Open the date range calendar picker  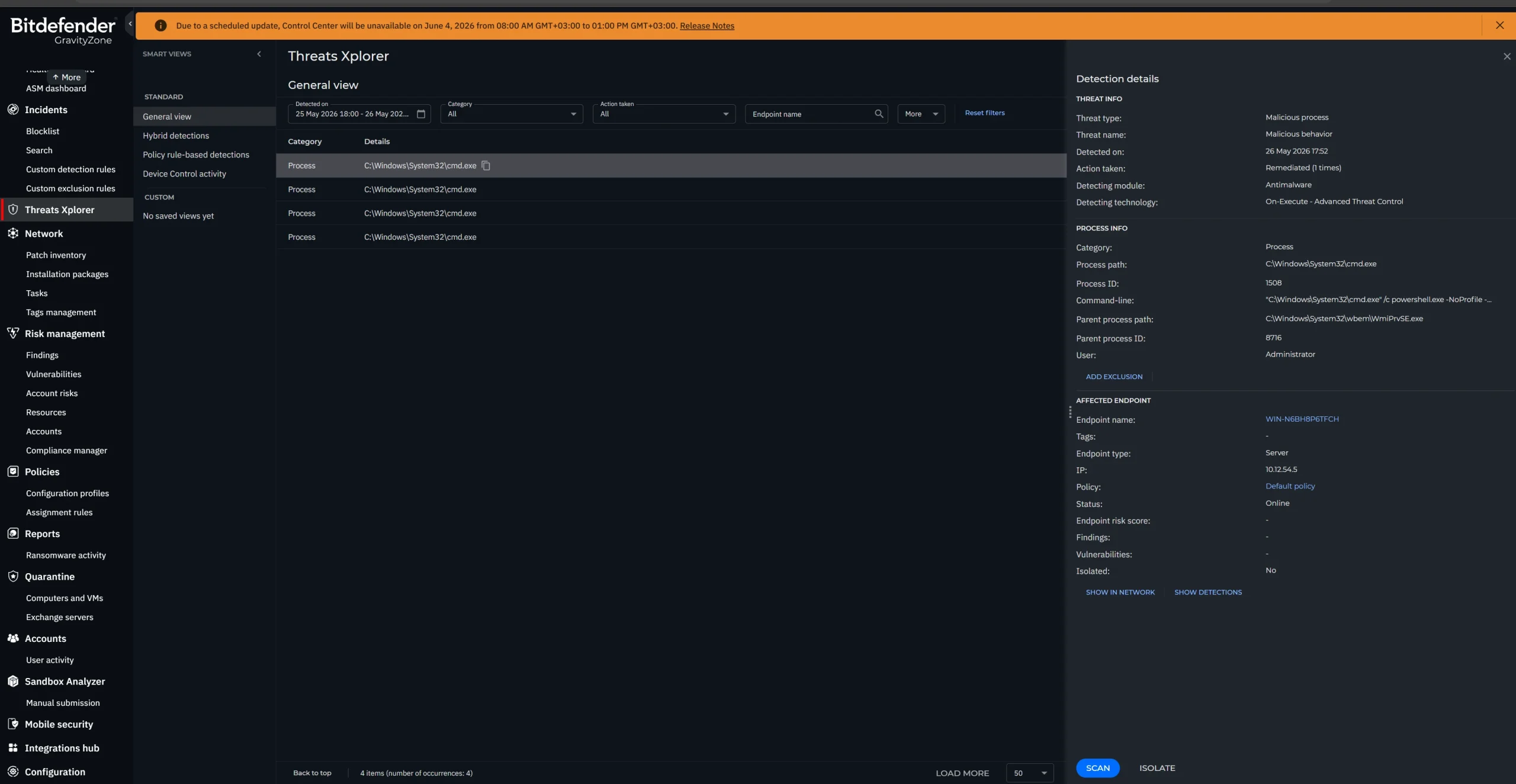pos(421,114)
